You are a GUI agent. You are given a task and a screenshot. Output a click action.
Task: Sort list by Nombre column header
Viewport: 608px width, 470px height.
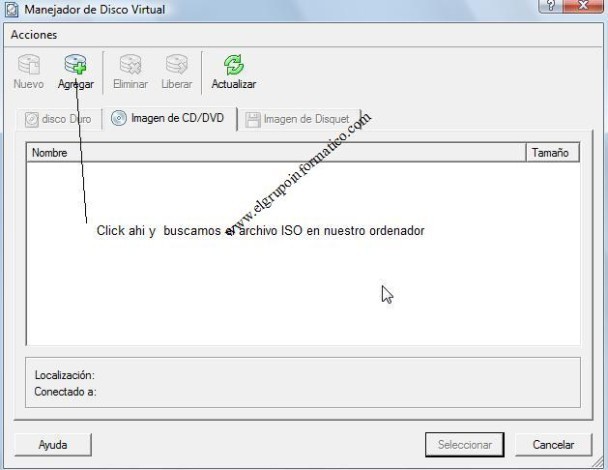(x=276, y=152)
